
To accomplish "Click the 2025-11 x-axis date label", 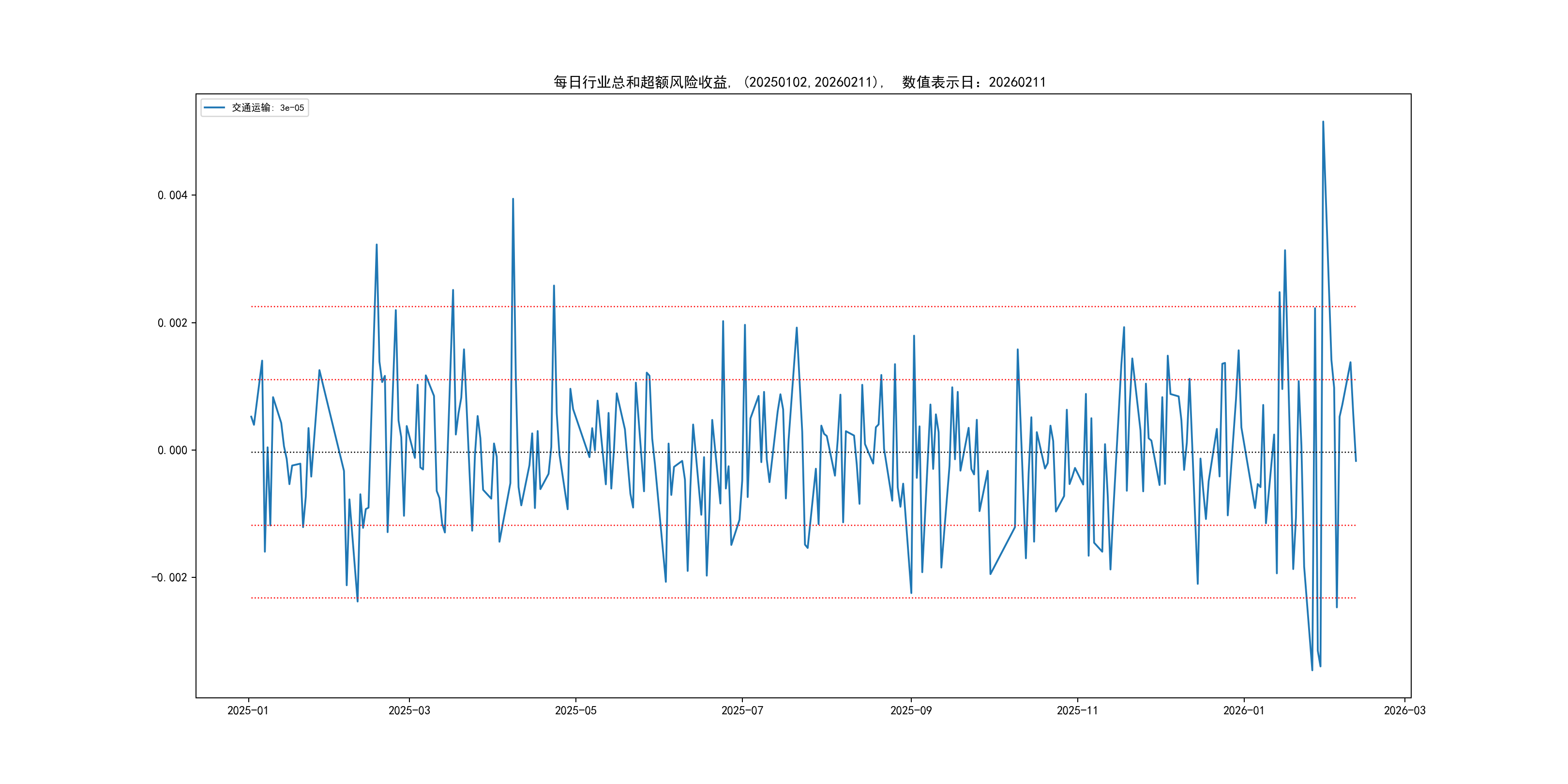I will click(1077, 710).
